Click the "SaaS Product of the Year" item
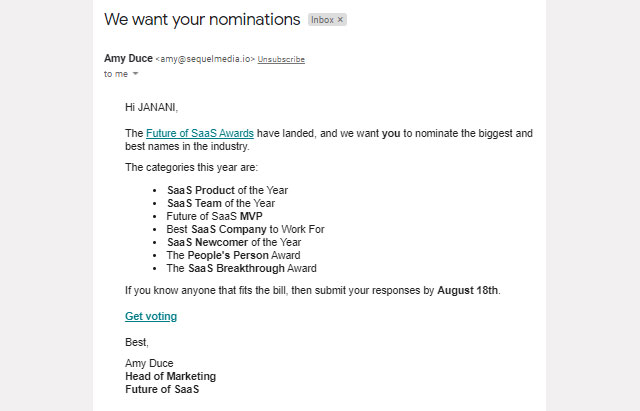This screenshot has height=411, width=640. click(227, 190)
